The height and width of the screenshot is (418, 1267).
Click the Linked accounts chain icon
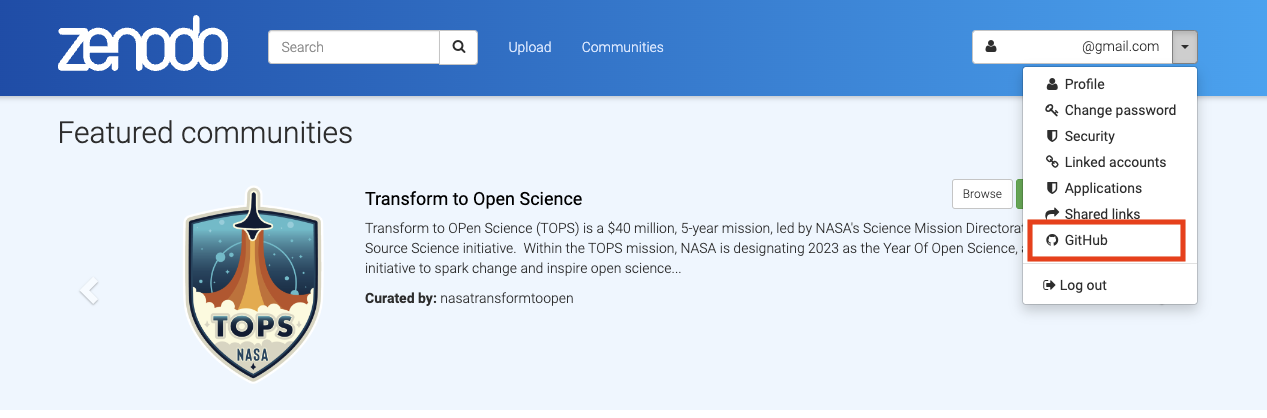point(1051,162)
